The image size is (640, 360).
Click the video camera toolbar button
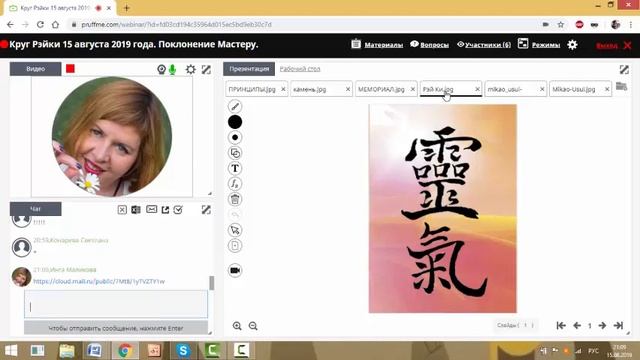pyautogui.click(x=235, y=270)
